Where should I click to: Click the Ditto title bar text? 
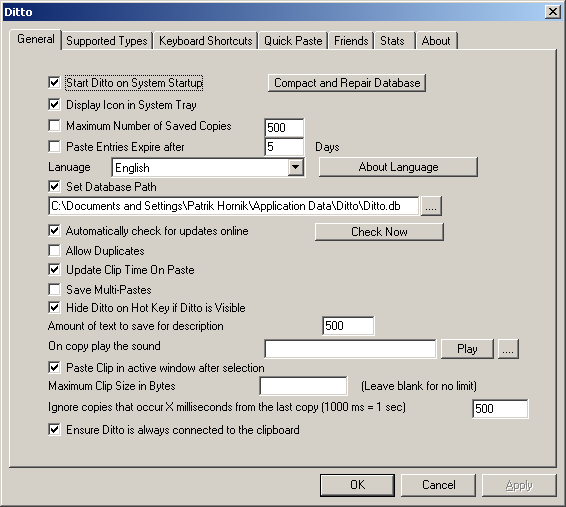coord(18,12)
